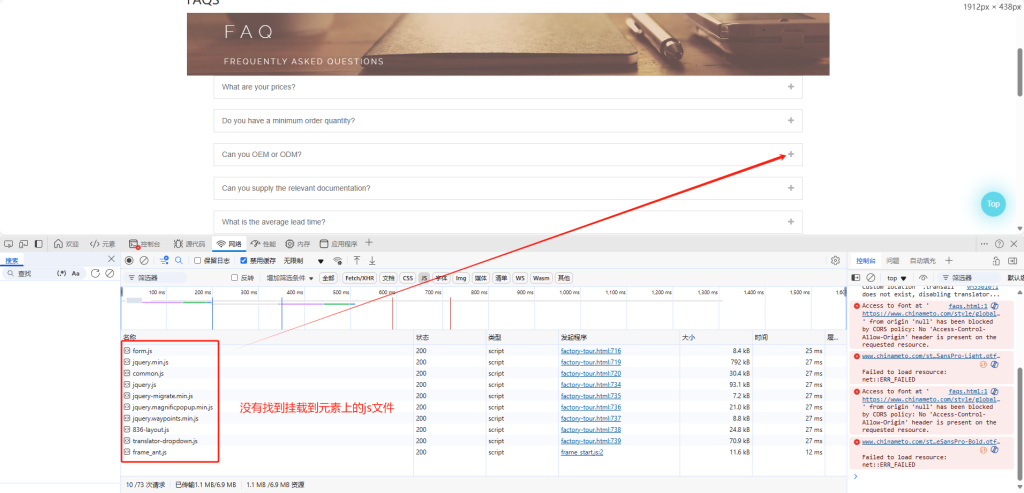Expand the console prompt chevron at bottom
This screenshot has width=1024, height=493.
pos(856,476)
